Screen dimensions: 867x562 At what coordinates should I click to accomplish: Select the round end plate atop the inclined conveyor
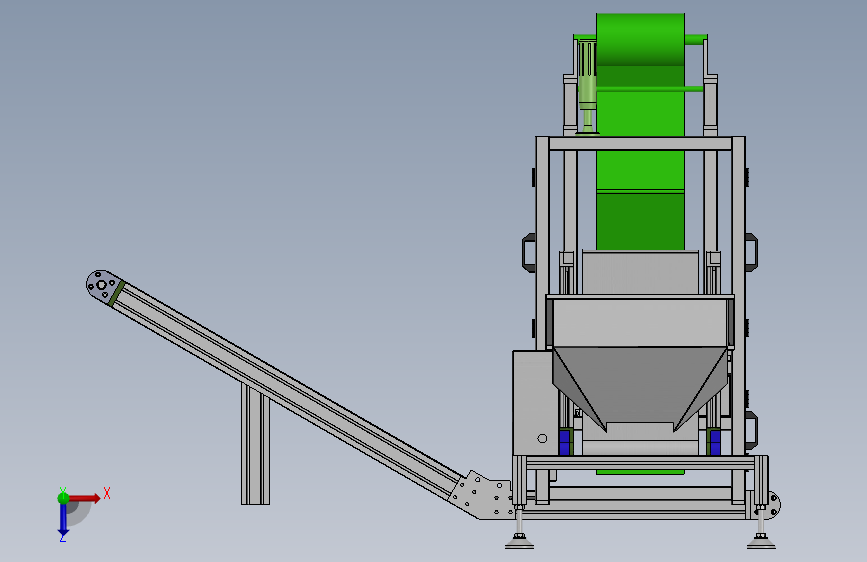104,286
